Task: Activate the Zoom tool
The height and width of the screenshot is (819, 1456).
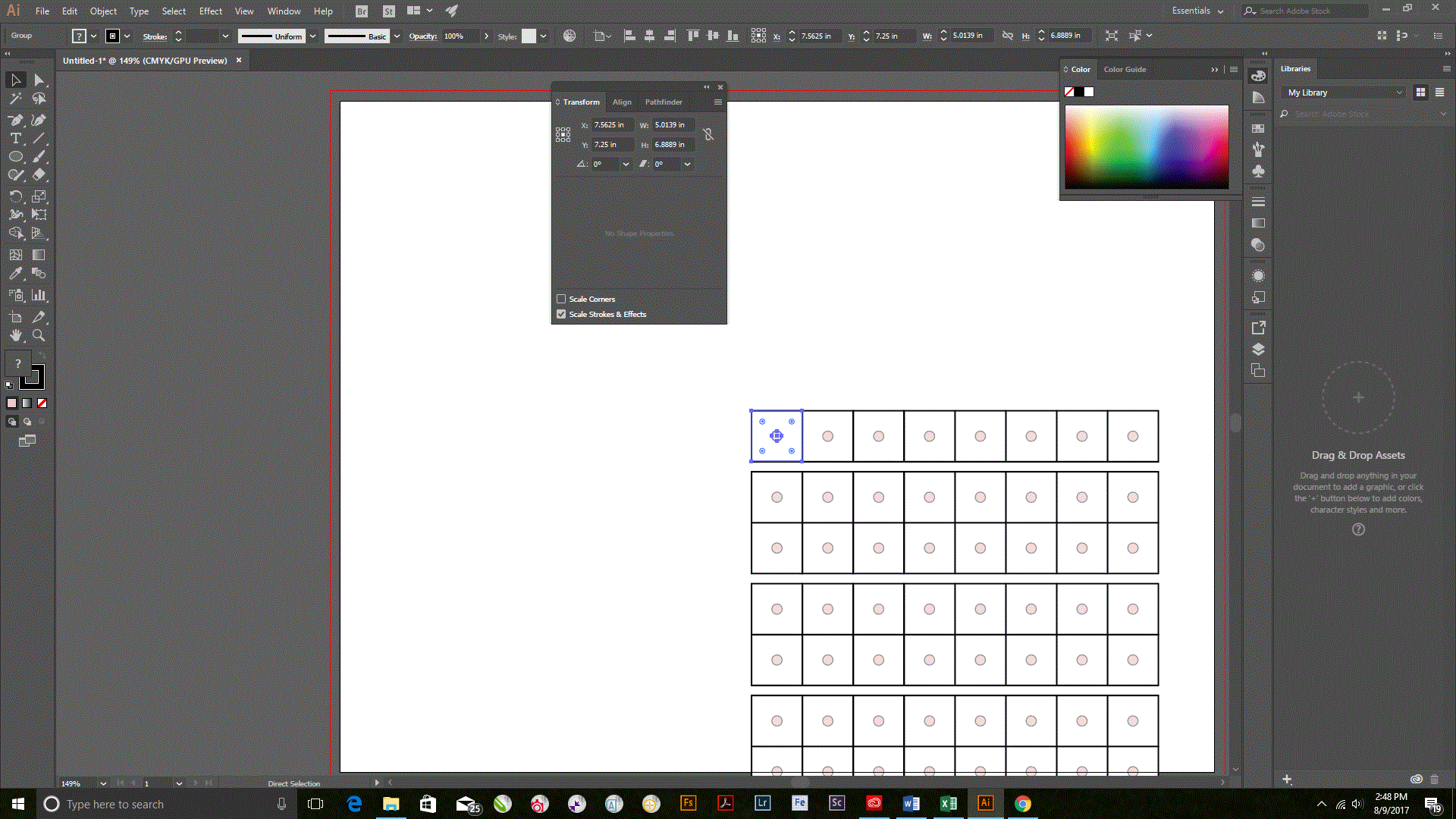Action: pyautogui.click(x=39, y=335)
